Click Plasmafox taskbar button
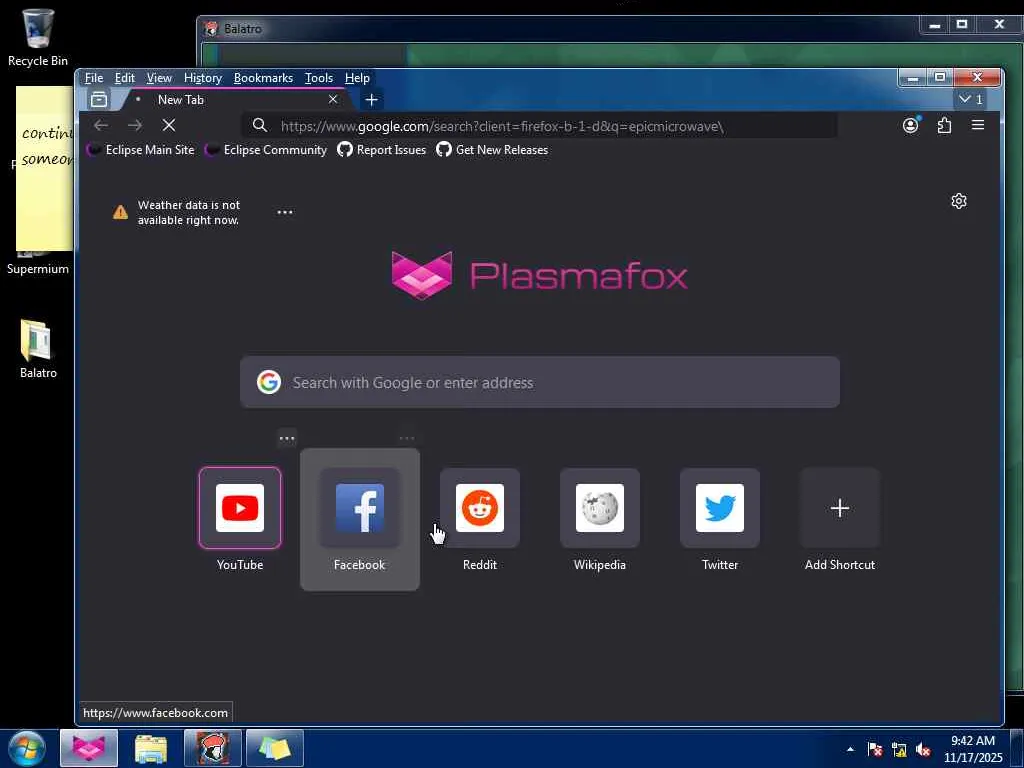The height and width of the screenshot is (768, 1024). 89,748
